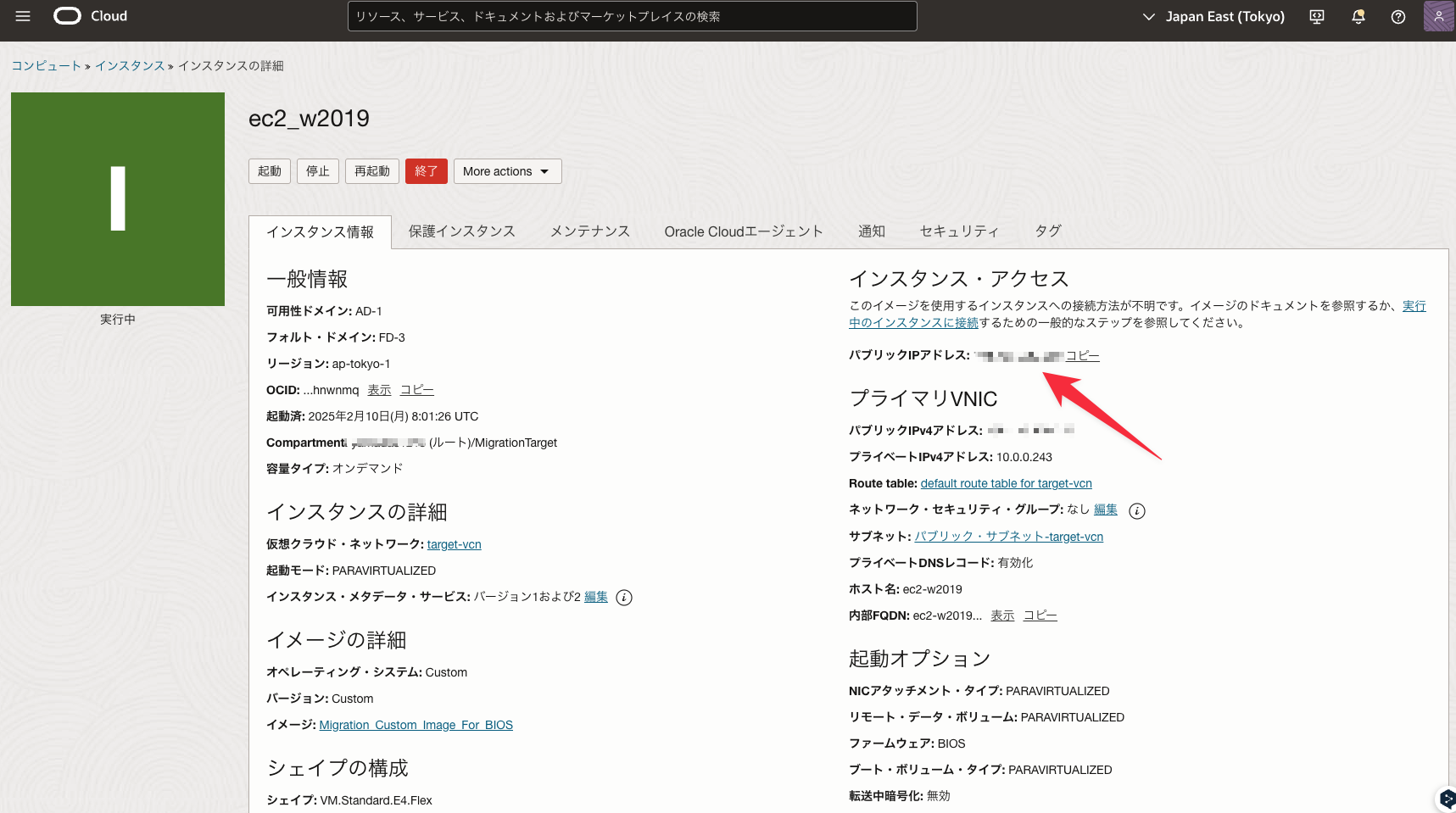Click the 再起動 reboot button
Screen dimensions: 1456x813
click(372, 171)
